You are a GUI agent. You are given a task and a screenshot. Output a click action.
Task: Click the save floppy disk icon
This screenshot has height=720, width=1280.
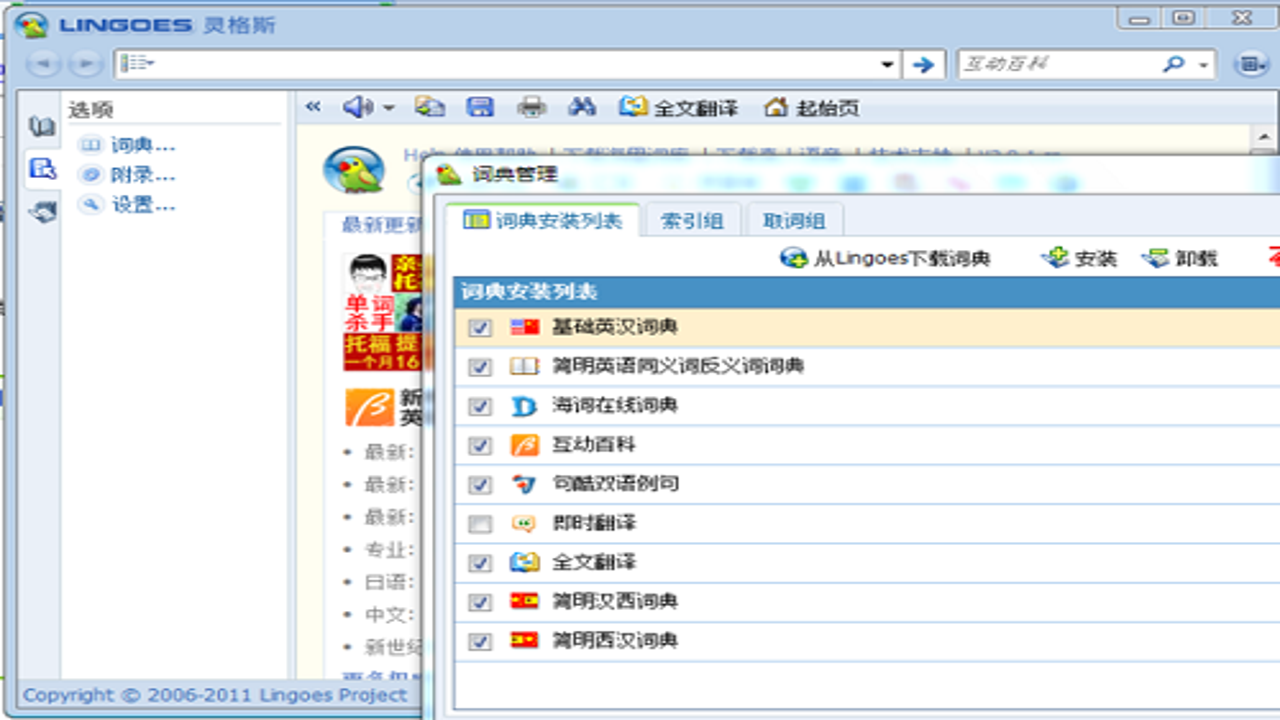point(481,107)
